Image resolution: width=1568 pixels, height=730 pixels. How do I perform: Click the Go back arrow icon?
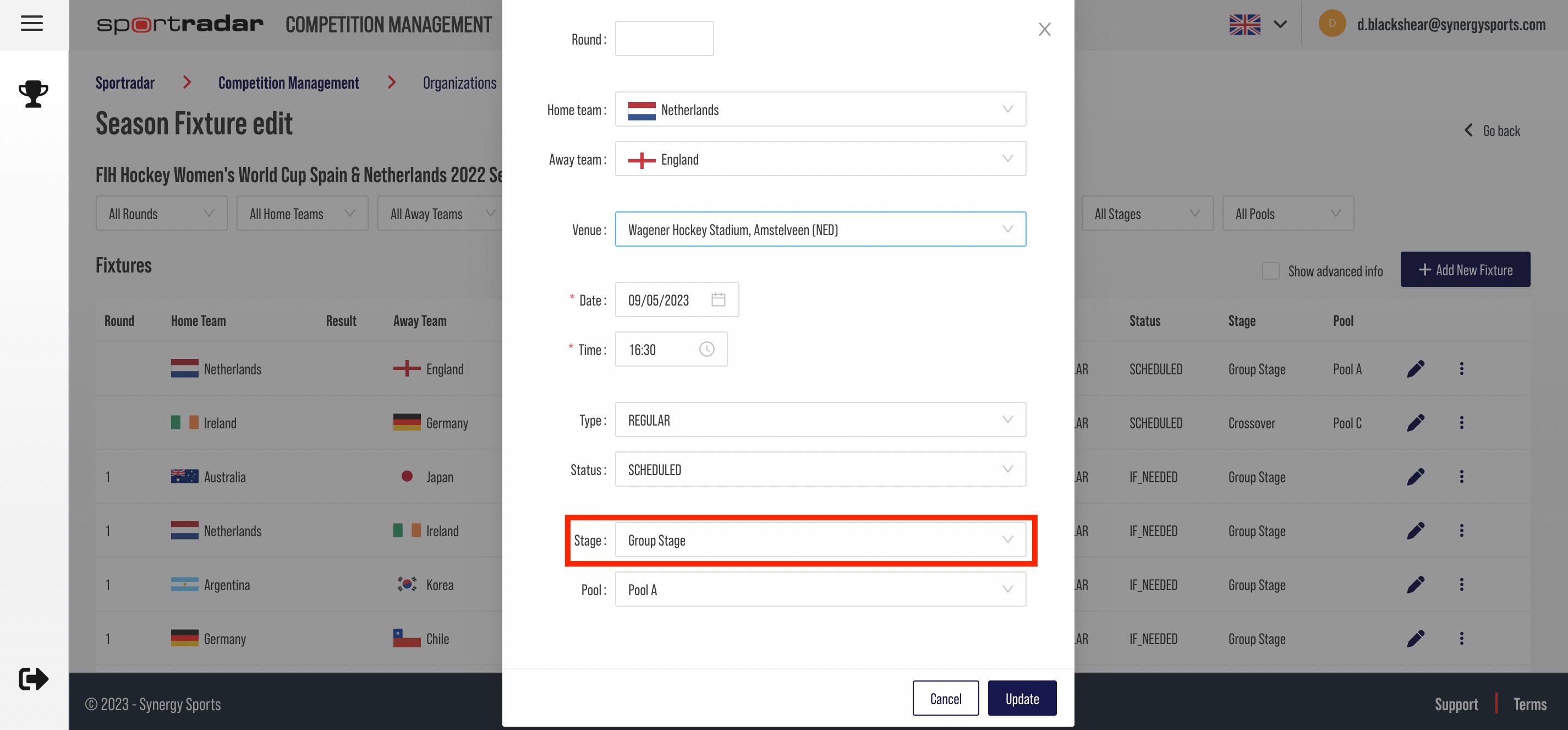click(1469, 130)
